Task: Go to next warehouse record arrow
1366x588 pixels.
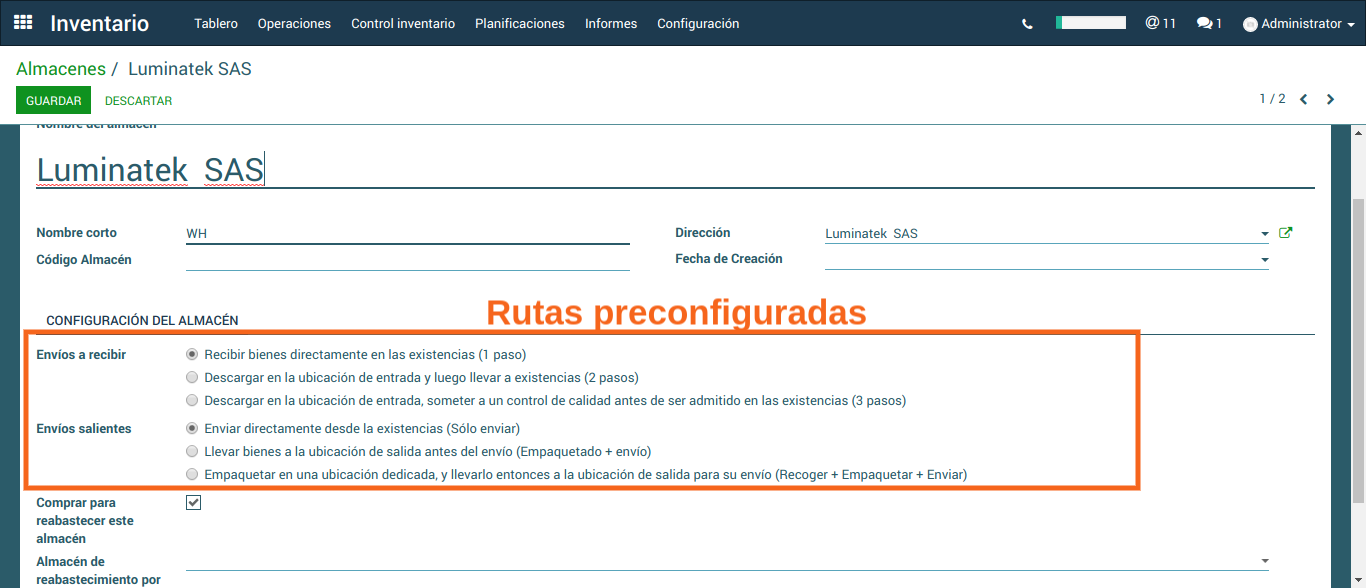Action: (1330, 99)
